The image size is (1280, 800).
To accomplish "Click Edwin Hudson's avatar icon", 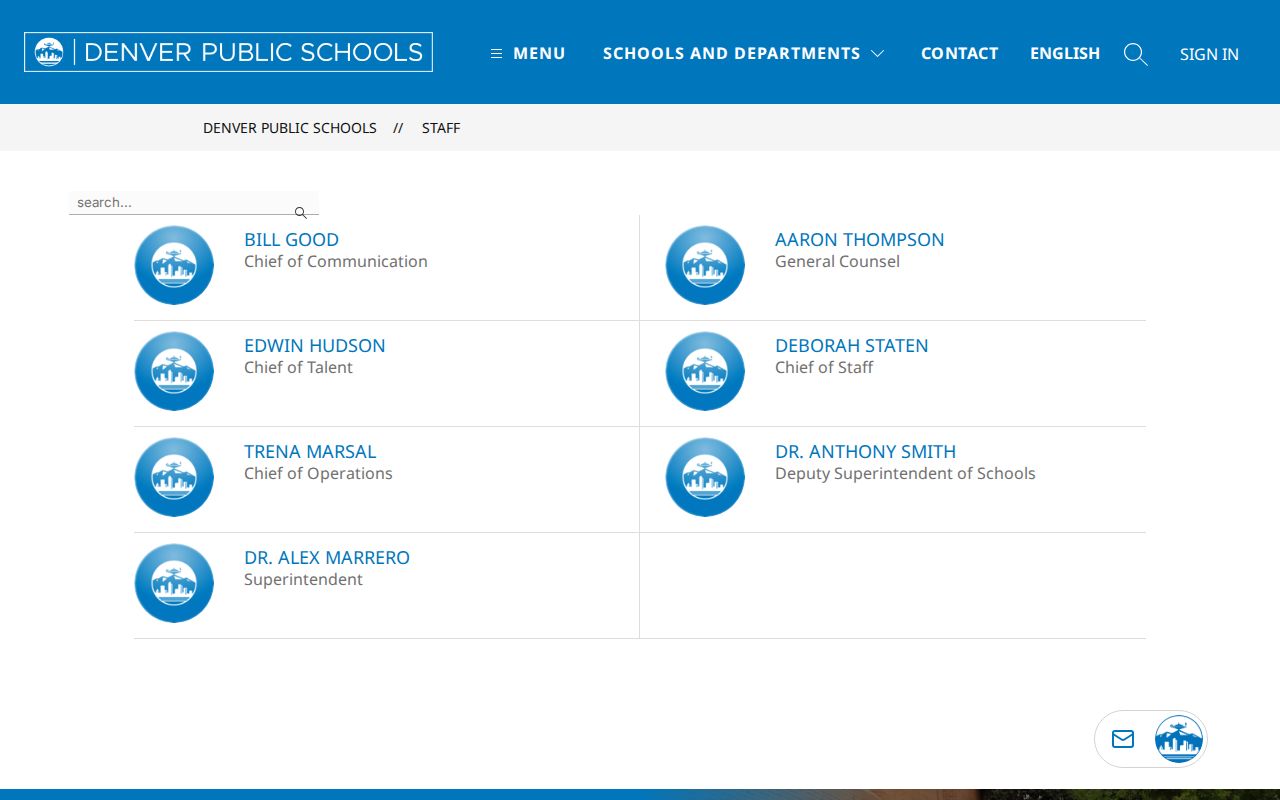I will click(174, 371).
